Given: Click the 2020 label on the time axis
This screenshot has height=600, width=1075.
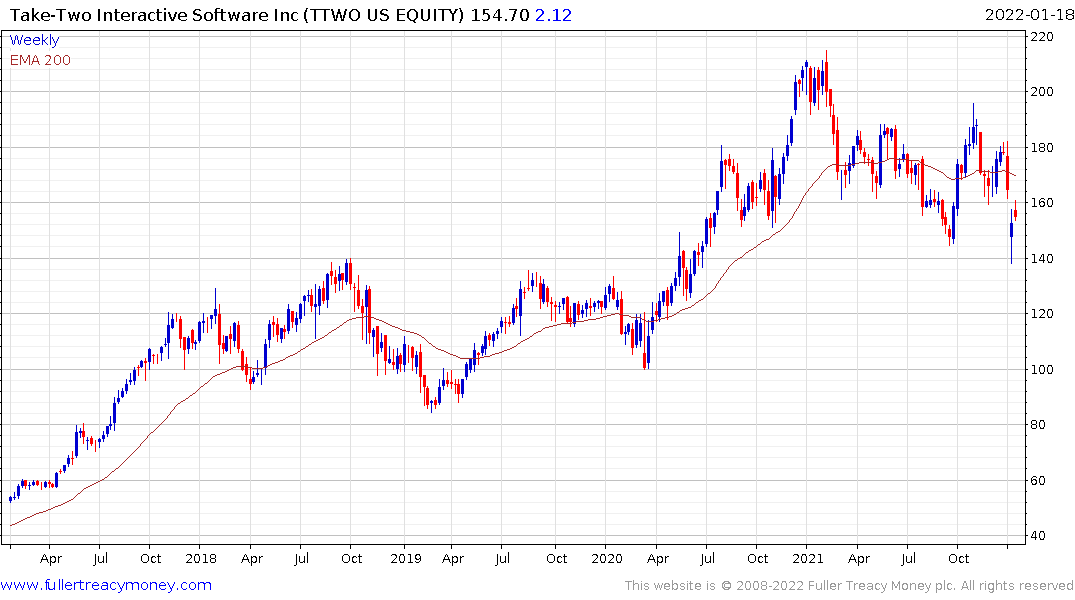Looking at the screenshot, I should pyautogui.click(x=607, y=558).
